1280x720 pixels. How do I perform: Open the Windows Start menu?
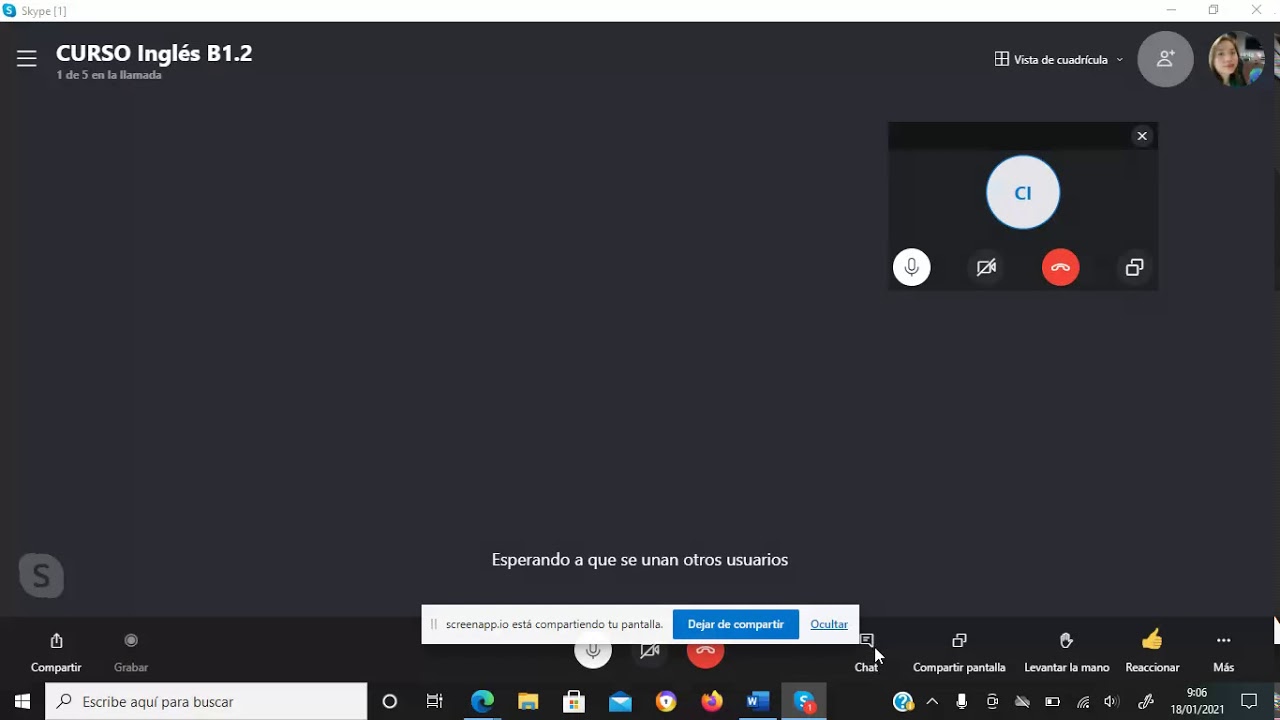click(x=22, y=702)
